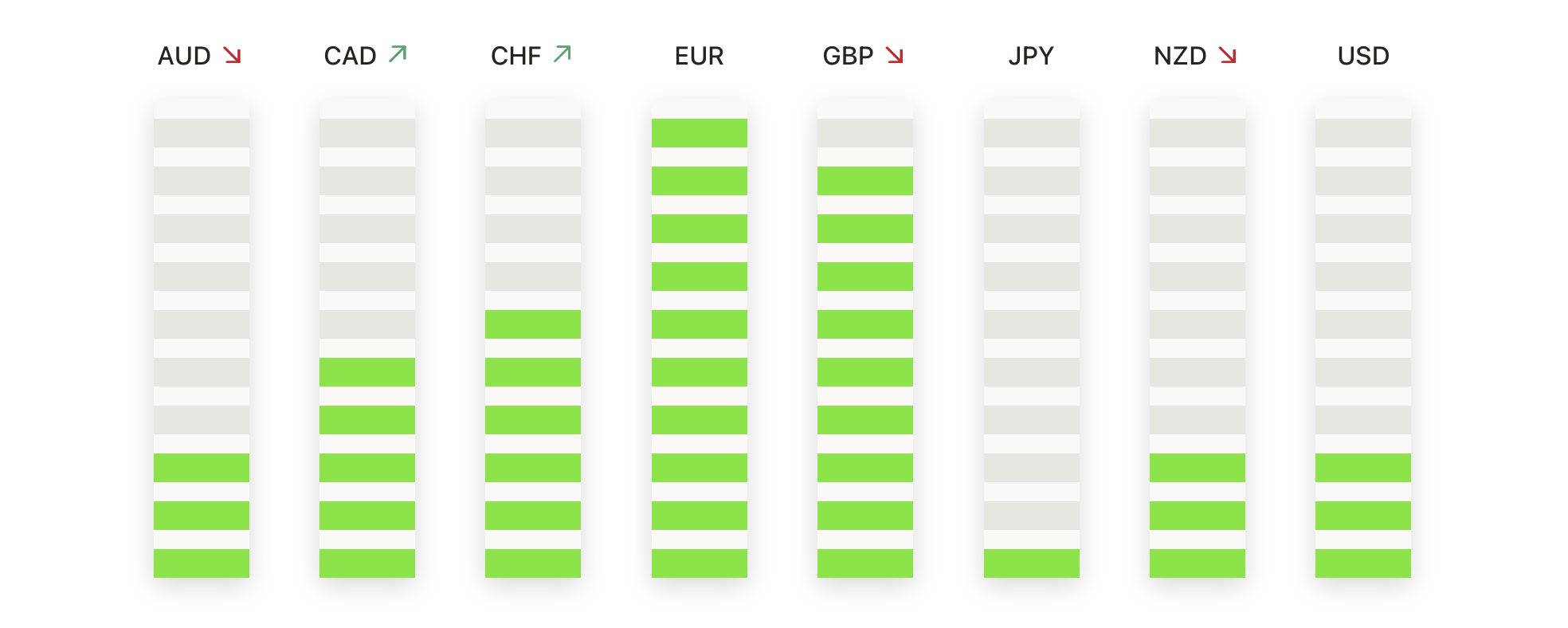
Task: Click the CHF strength meter bar
Action: (533, 340)
